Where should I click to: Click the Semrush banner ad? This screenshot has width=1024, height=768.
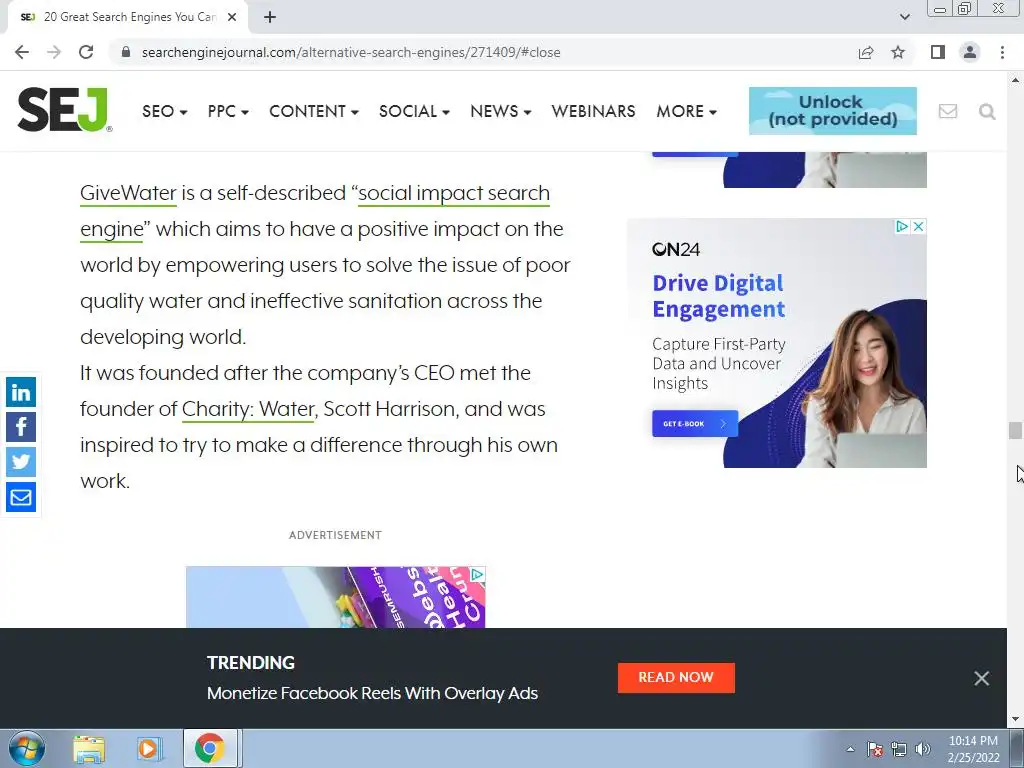click(335, 597)
